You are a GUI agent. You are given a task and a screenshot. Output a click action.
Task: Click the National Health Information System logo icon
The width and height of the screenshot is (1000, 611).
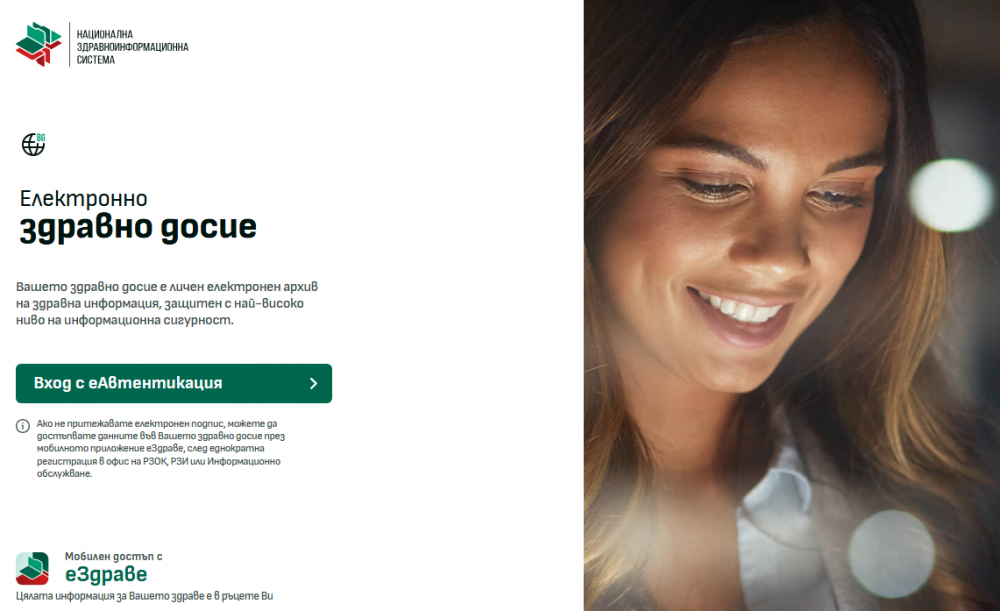[x=38, y=44]
